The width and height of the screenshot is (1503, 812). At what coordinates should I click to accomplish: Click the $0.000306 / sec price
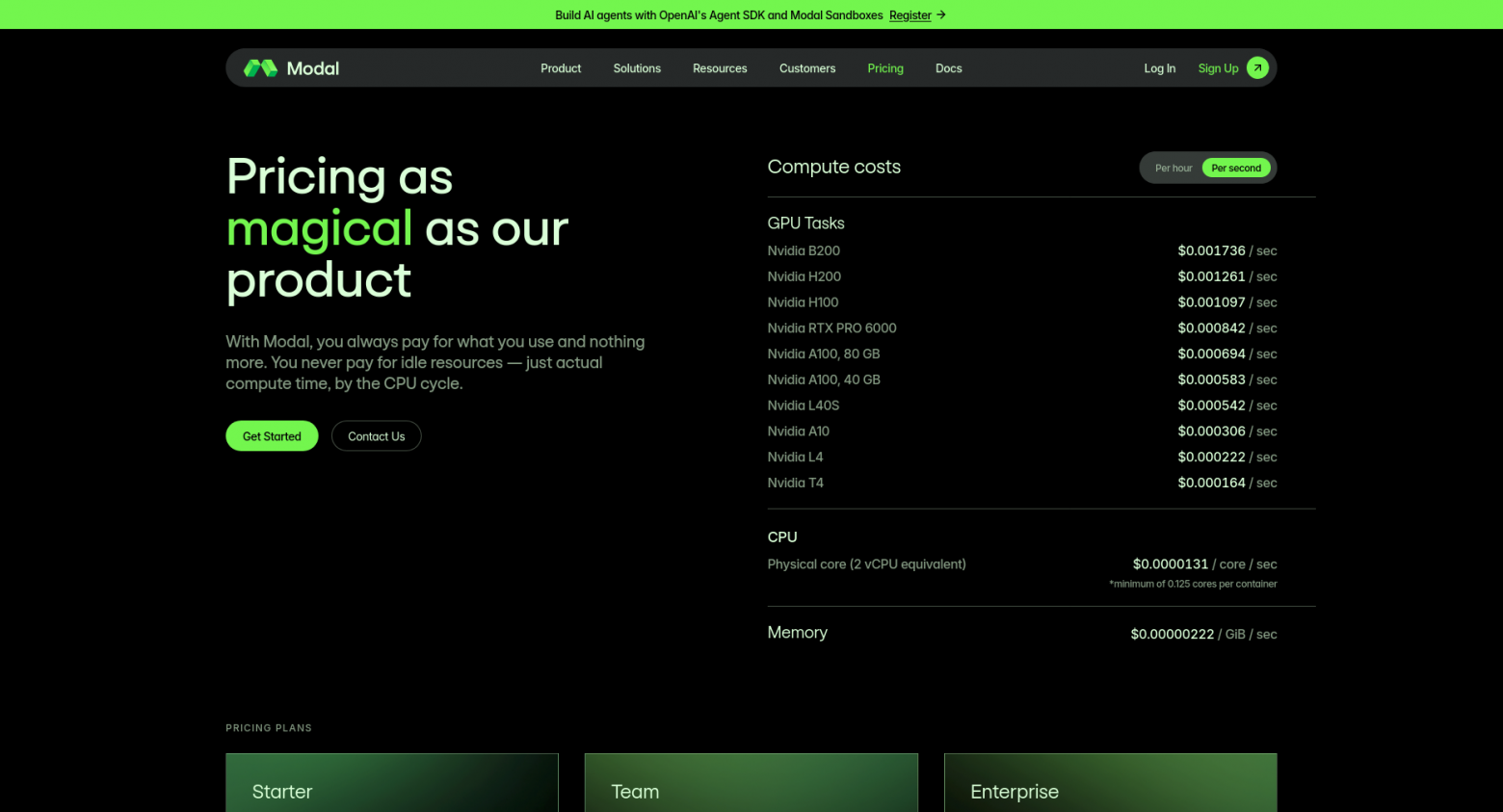pyautogui.click(x=1227, y=432)
